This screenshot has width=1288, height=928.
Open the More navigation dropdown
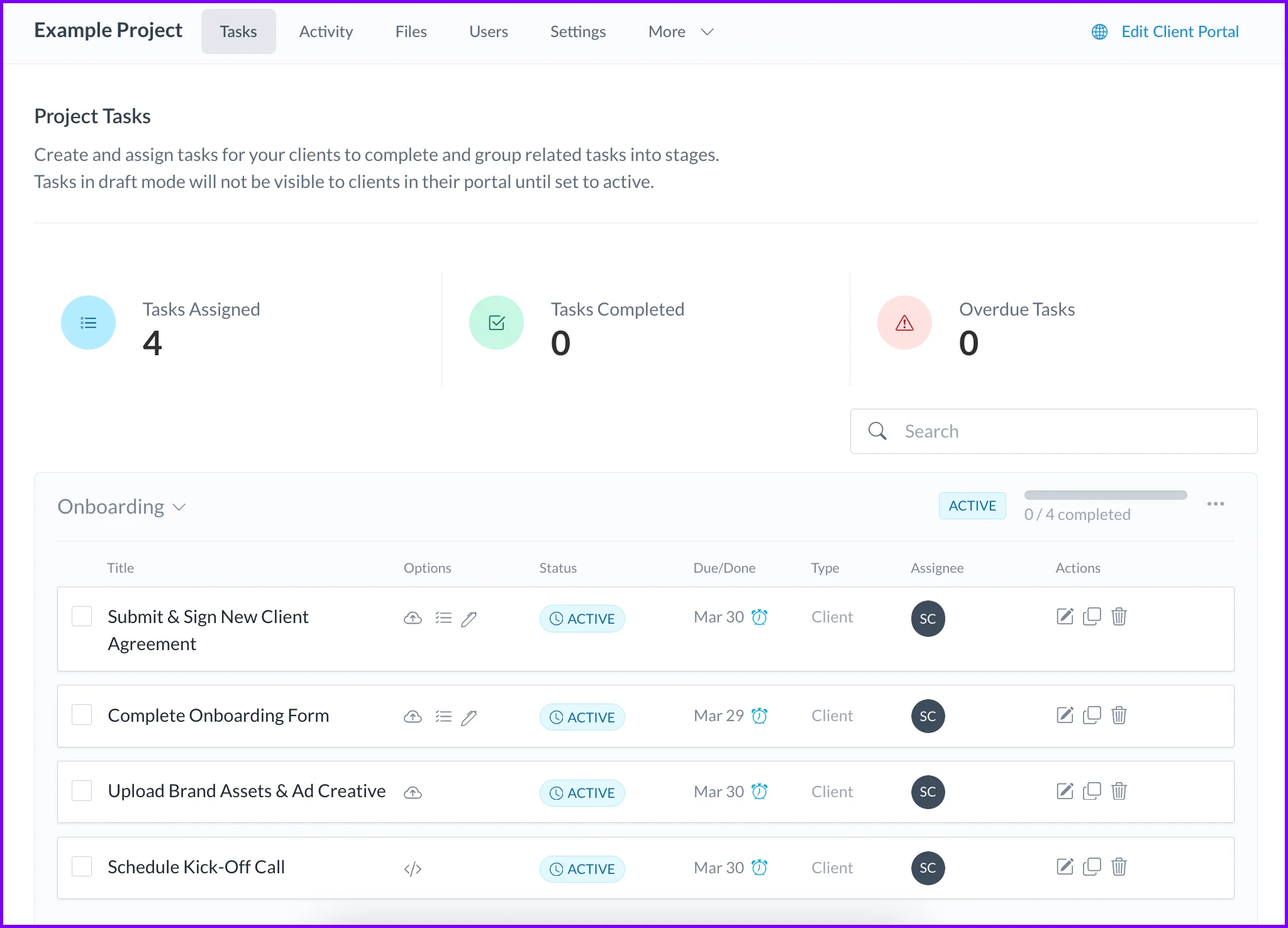(x=680, y=31)
